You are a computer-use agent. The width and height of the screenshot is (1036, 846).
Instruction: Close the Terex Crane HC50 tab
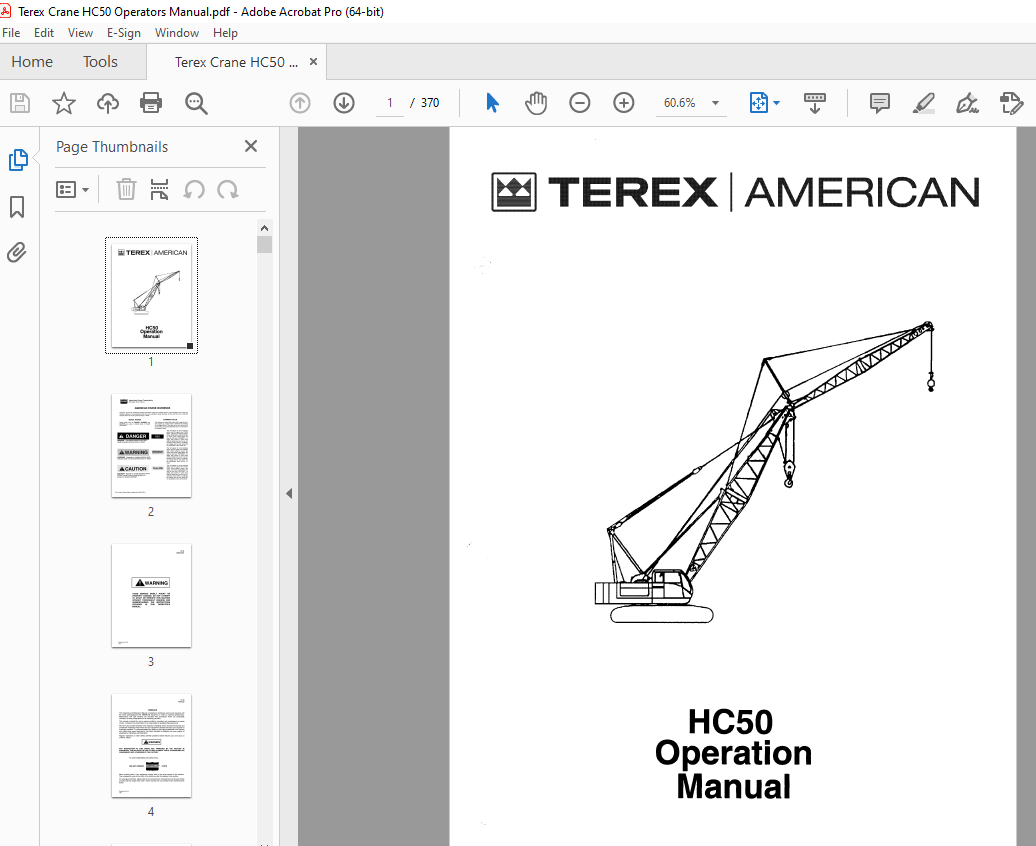[x=313, y=61]
